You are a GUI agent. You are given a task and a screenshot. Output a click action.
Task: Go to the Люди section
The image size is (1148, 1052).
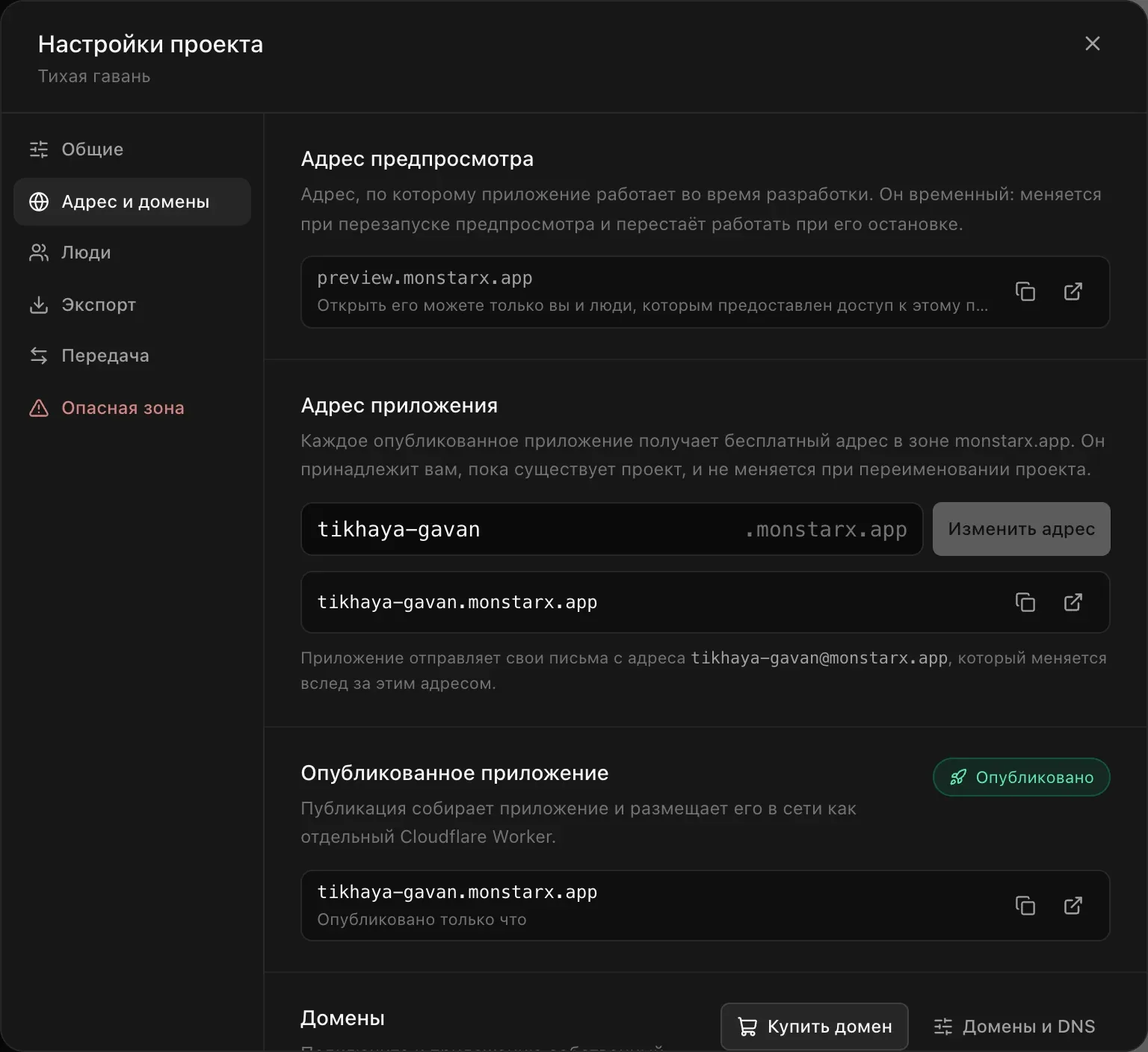coord(132,253)
